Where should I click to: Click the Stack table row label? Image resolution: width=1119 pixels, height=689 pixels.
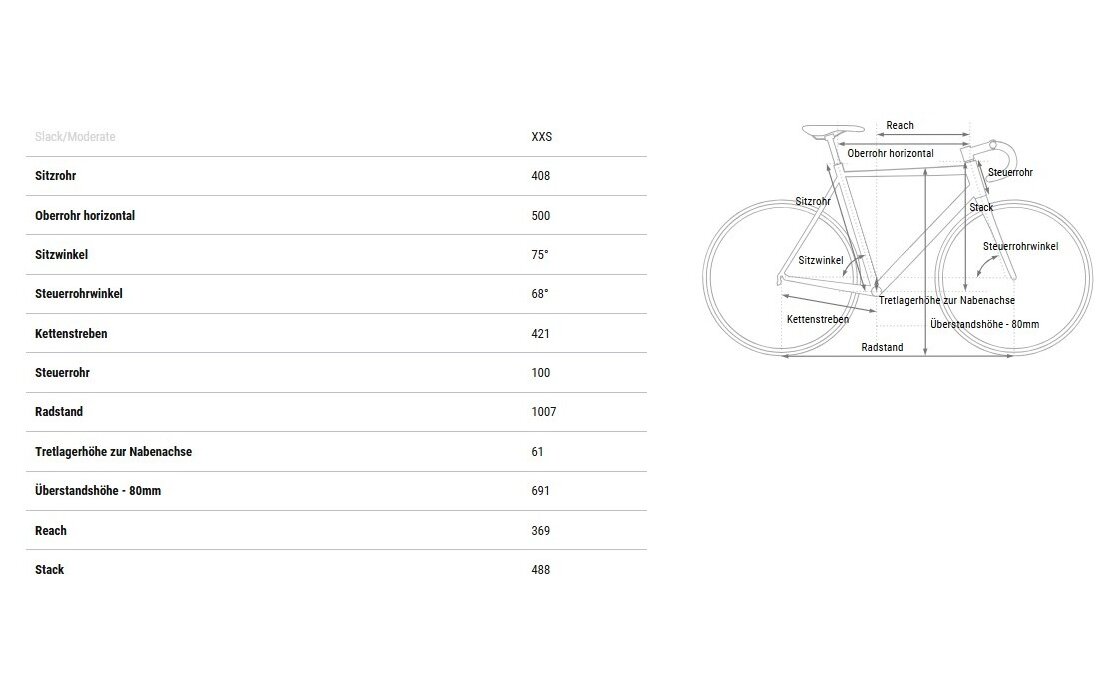click(x=49, y=570)
